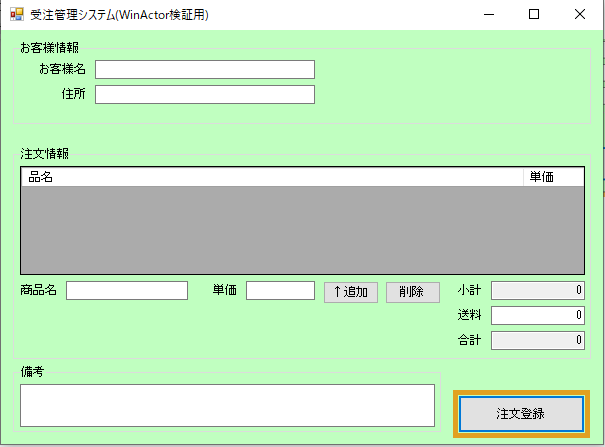Click the empty gray order list area
Screen dimensions: 605x447
coord(302,230)
